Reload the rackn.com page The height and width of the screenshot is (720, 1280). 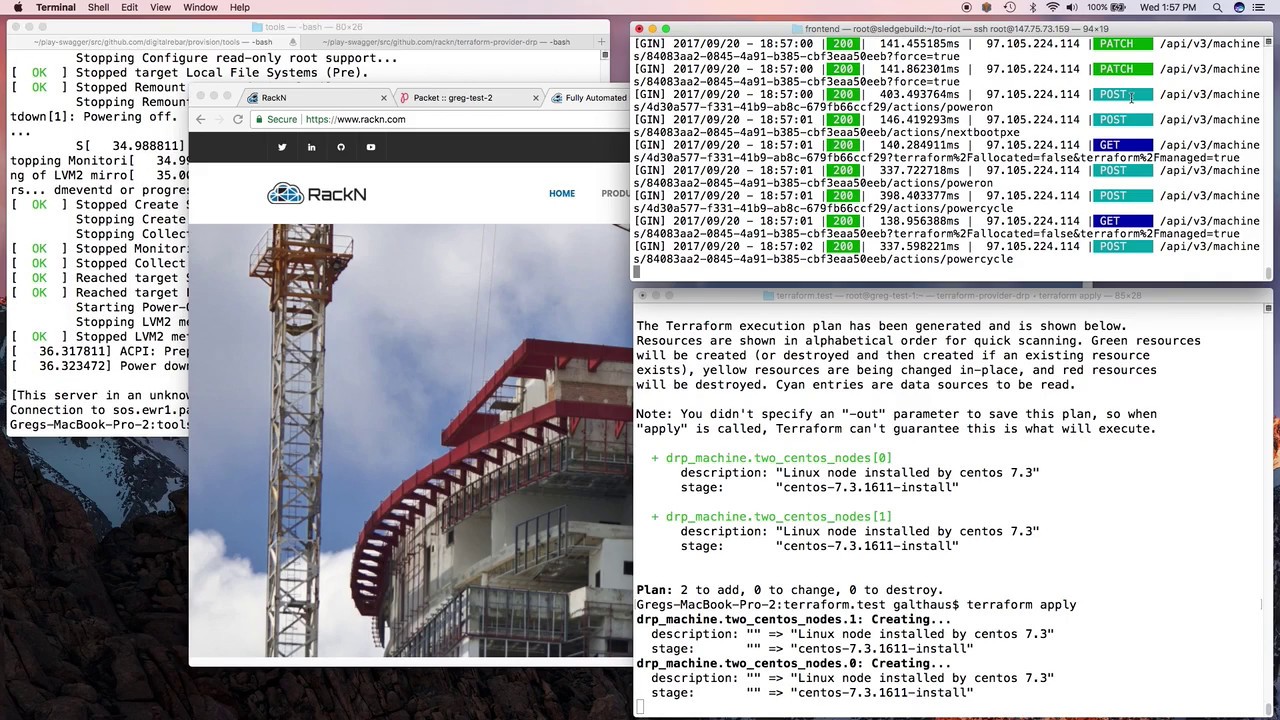(238, 119)
